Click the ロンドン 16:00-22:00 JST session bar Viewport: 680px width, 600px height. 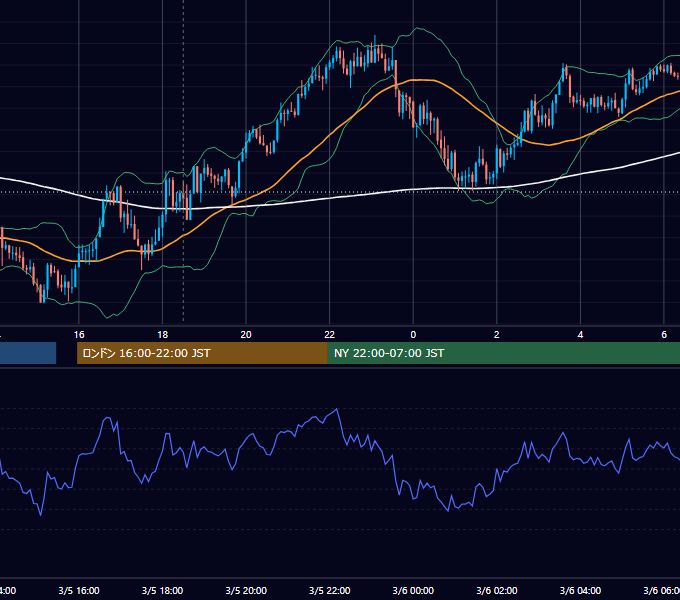202,353
